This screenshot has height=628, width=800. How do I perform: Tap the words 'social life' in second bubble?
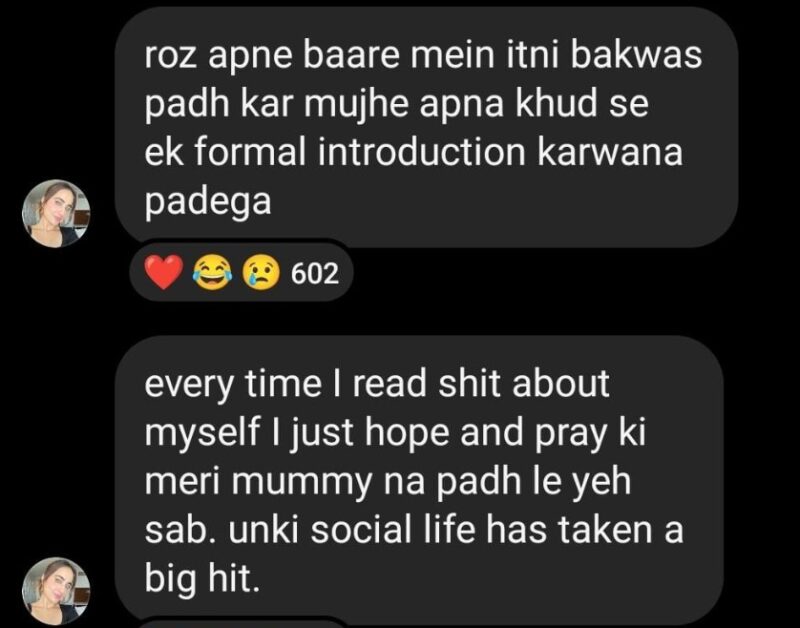coord(393,530)
